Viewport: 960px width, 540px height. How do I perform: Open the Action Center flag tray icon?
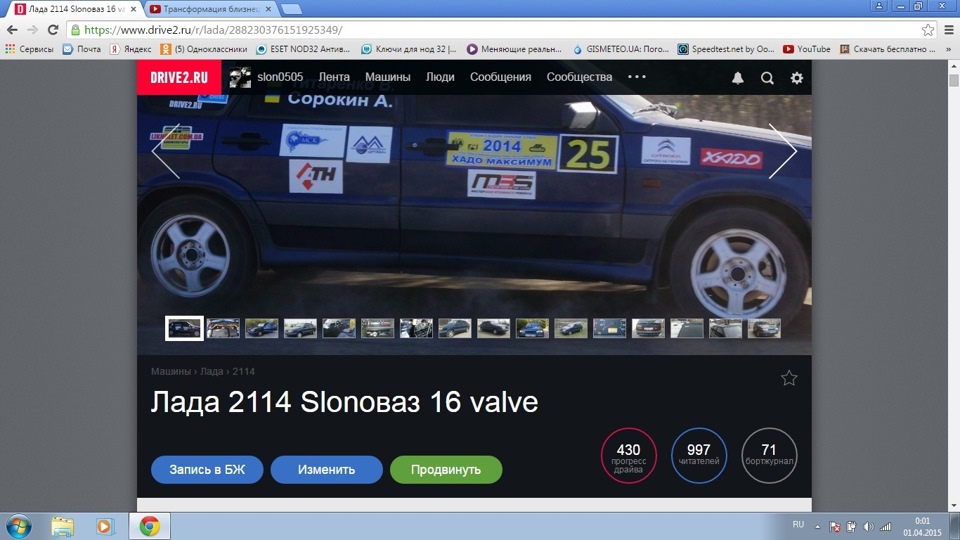834,527
